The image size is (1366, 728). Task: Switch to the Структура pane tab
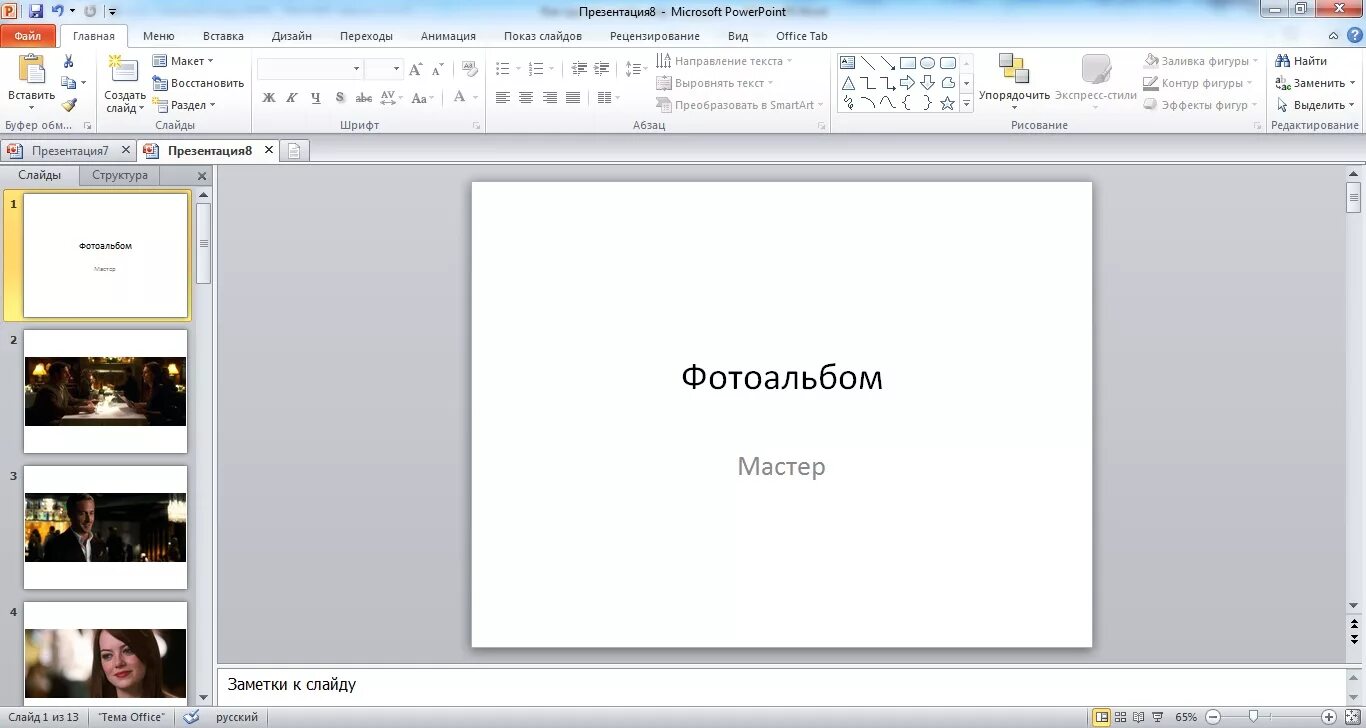point(120,175)
